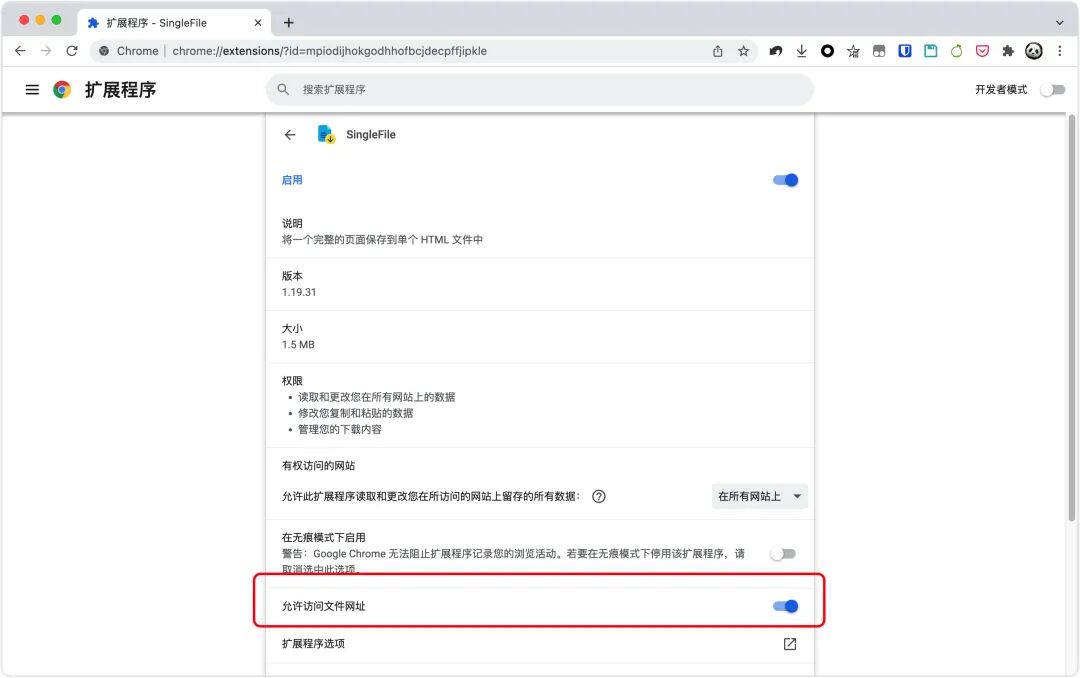Open the Bitwarden shield extension
The image size is (1080, 678).
pyautogui.click(x=905, y=51)
